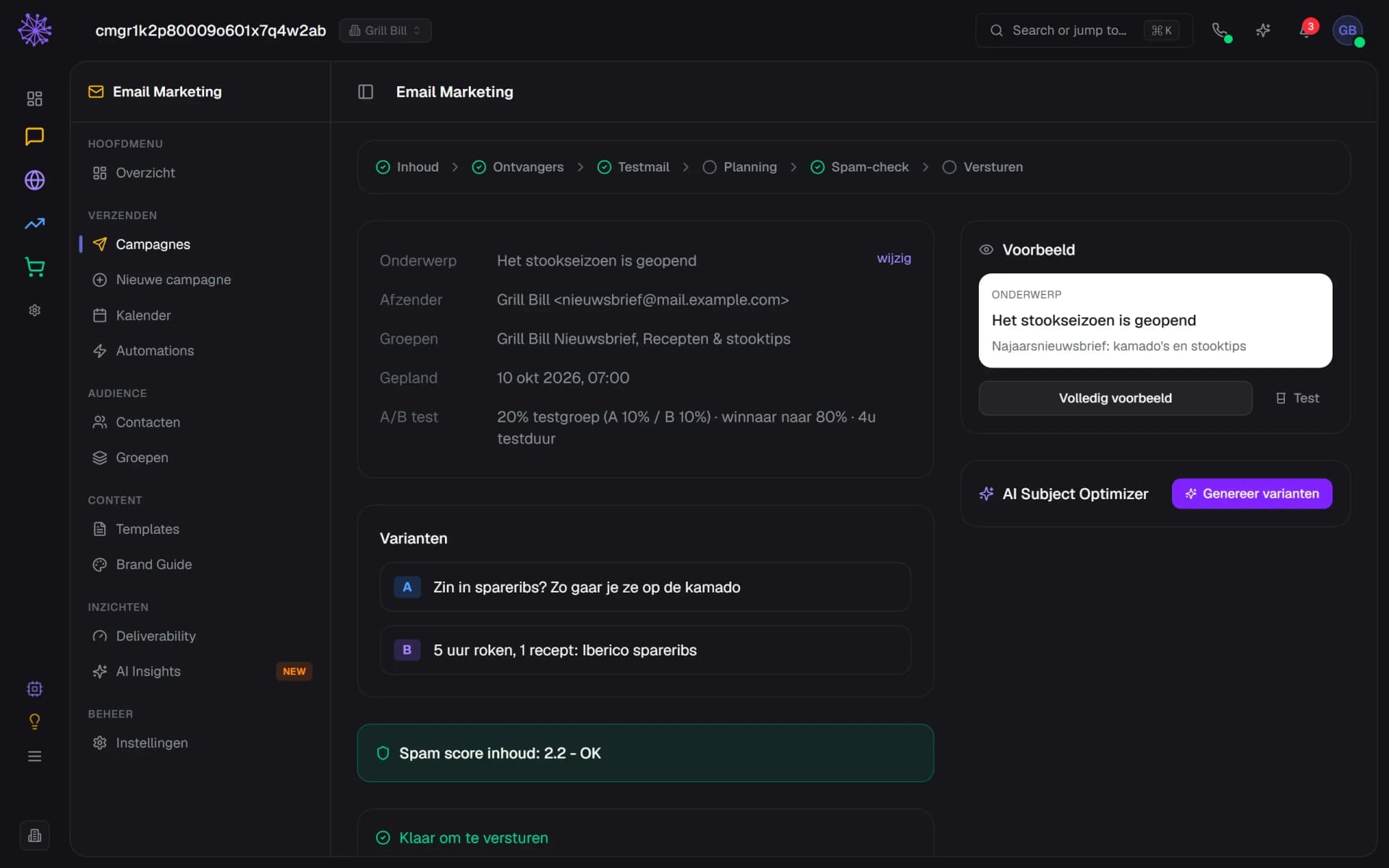Screen dimensions: 1389x868
Task: Click the Spam score inhoud banner
Action: coord(645,753)
